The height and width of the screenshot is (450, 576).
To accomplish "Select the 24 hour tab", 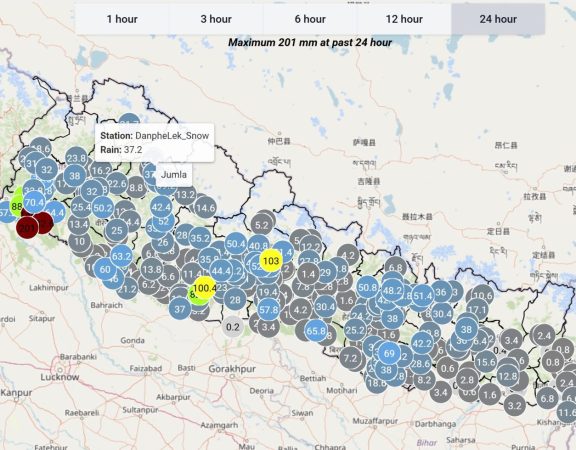I will click(x=498, y=19).
